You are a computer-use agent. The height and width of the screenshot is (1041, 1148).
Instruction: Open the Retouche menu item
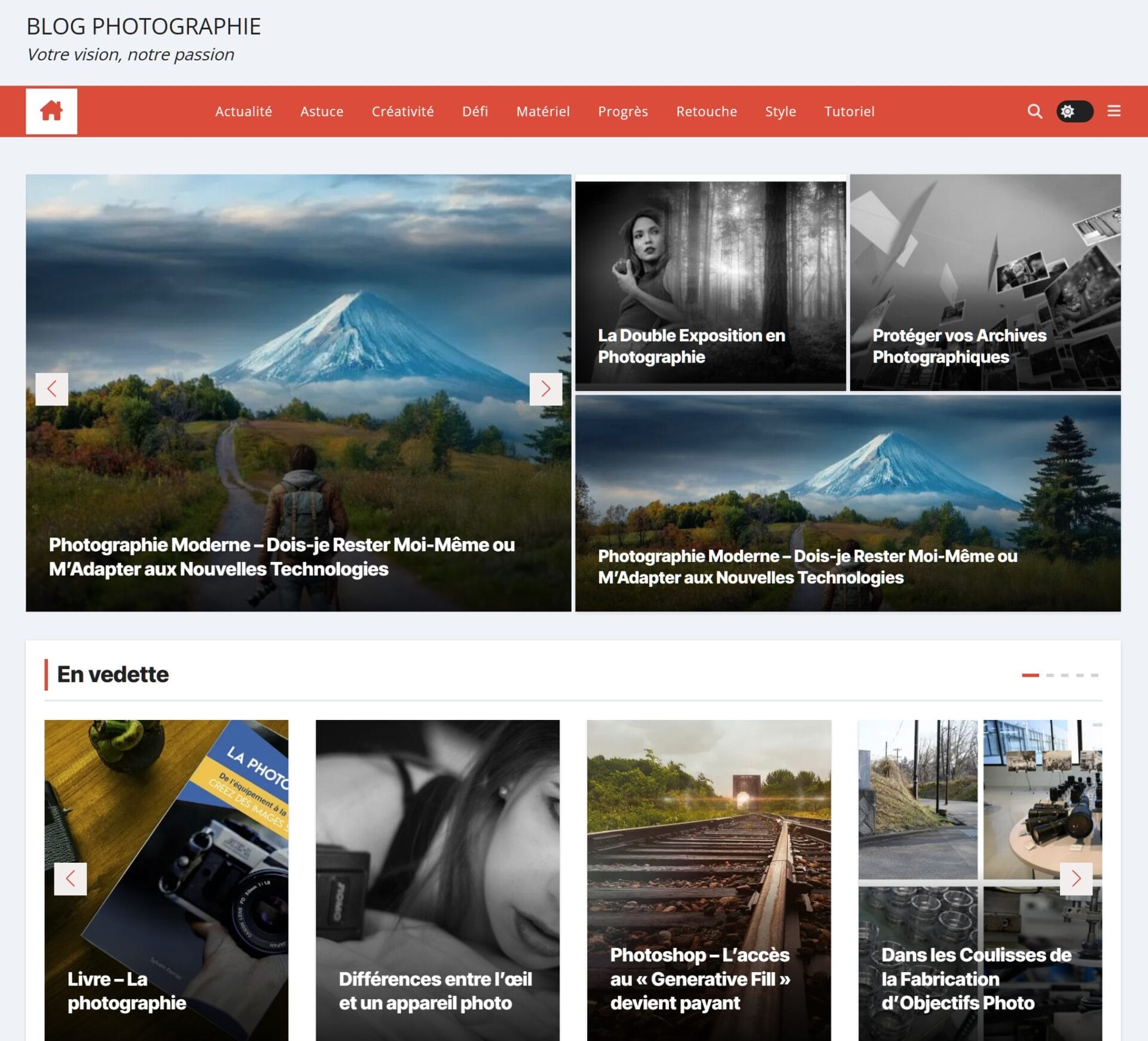(706, 111)
